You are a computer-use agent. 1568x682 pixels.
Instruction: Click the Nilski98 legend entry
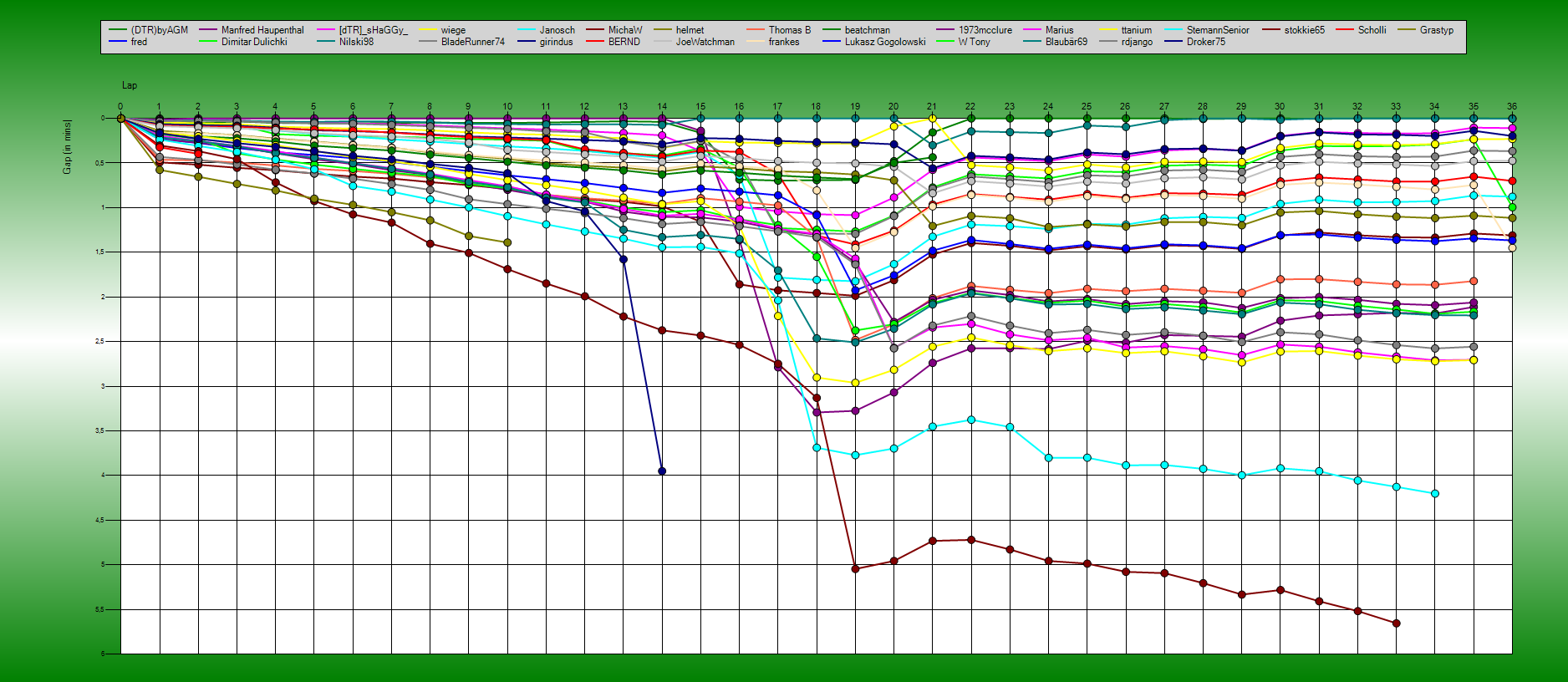coord(356,42)
